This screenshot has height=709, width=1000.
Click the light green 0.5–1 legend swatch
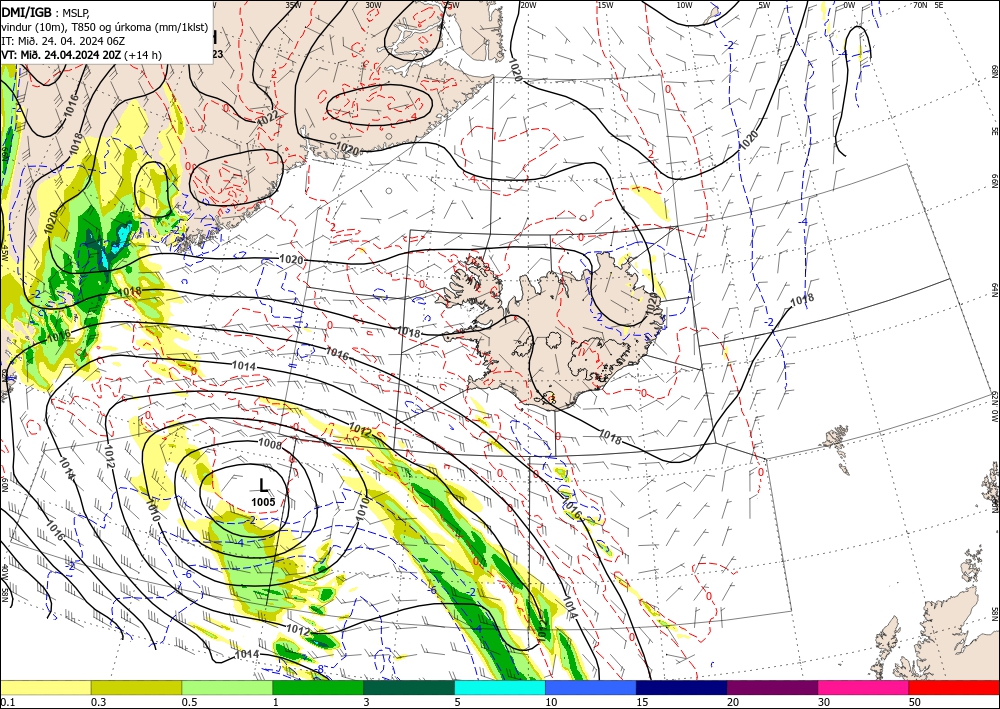(227, 687)
